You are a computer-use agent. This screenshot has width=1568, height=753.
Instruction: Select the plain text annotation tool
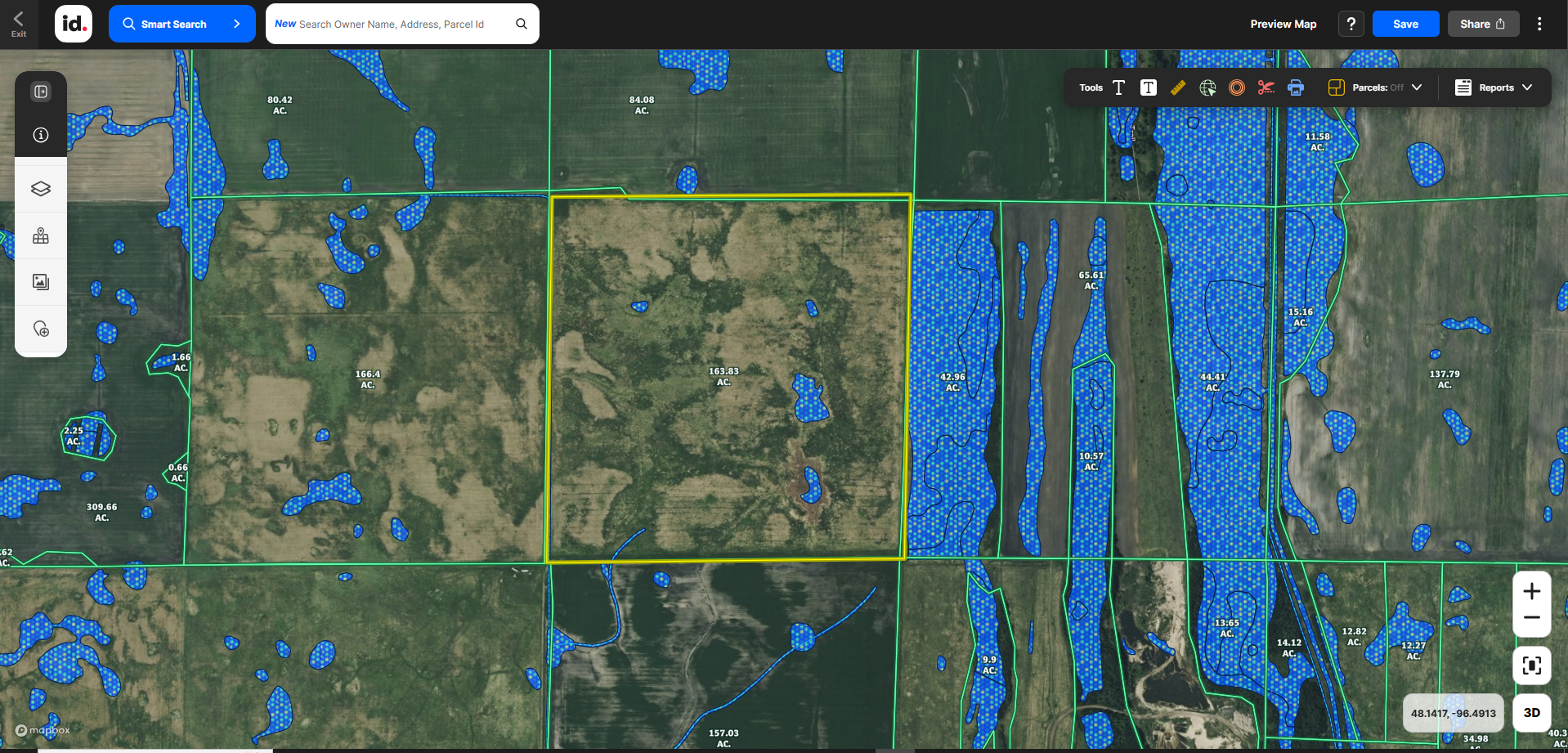(x=1118, y=87)
